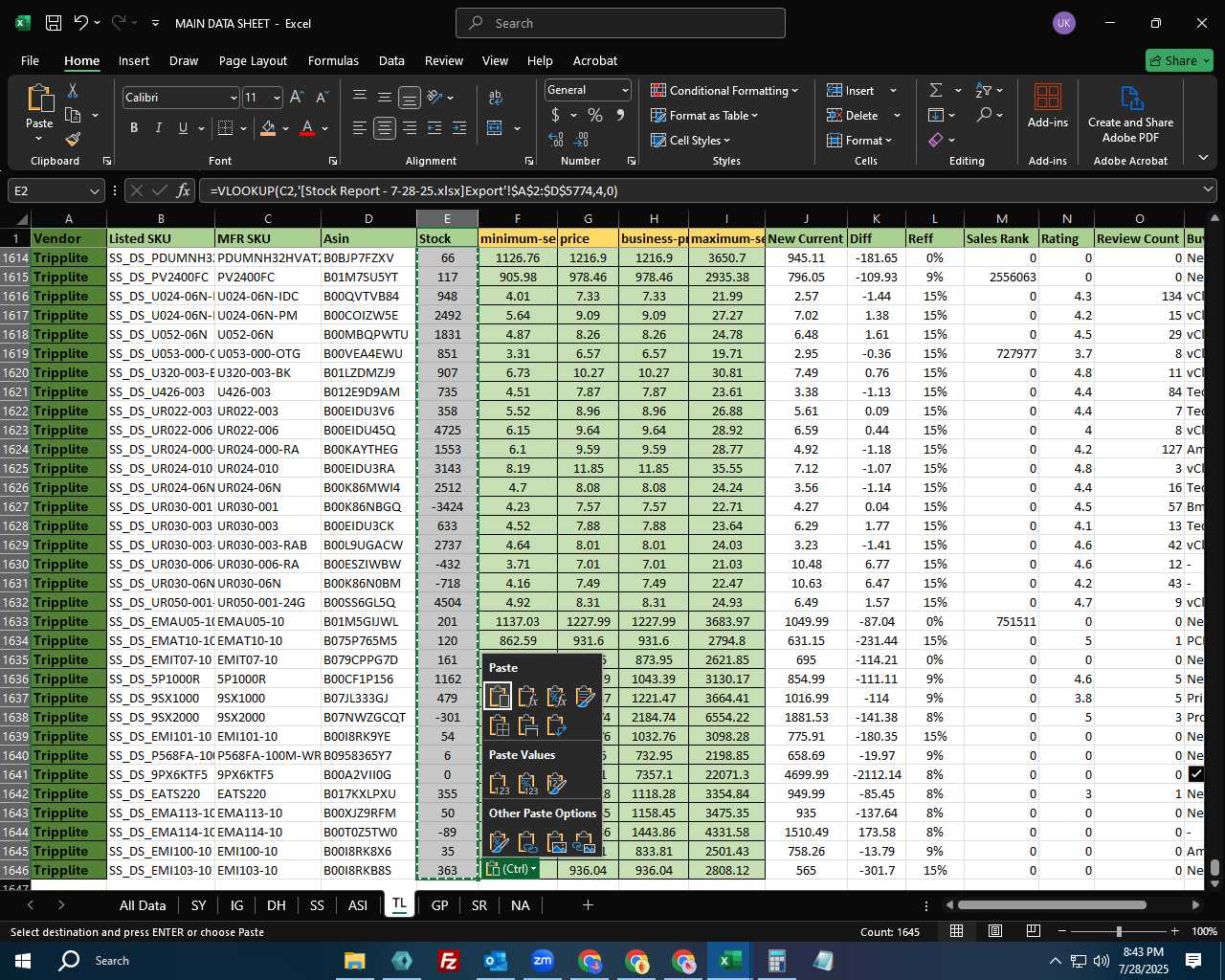
Task: Click the Cut scissors icon
Action: [x=73, y=91]
